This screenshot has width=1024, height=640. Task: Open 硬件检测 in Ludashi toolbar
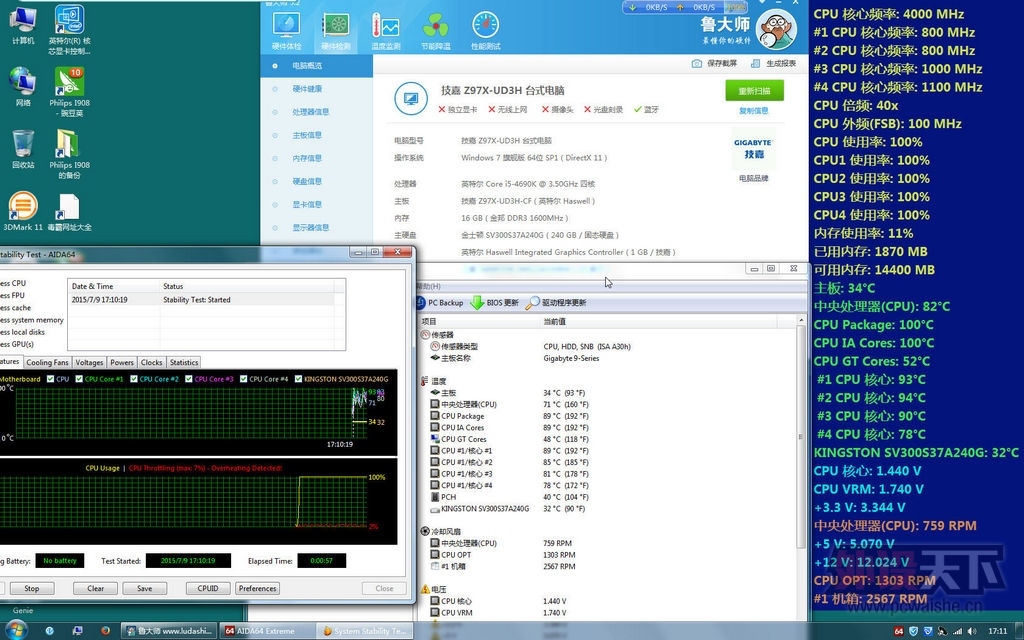pos(336,31)
